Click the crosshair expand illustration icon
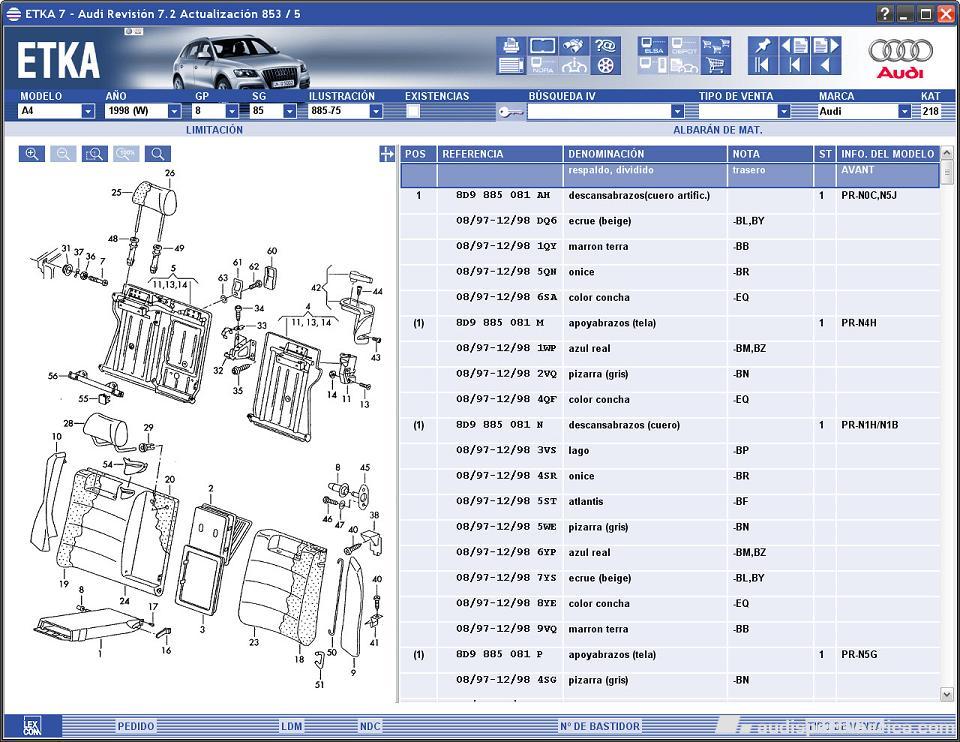The image size is (960, 742). (387, 154)
